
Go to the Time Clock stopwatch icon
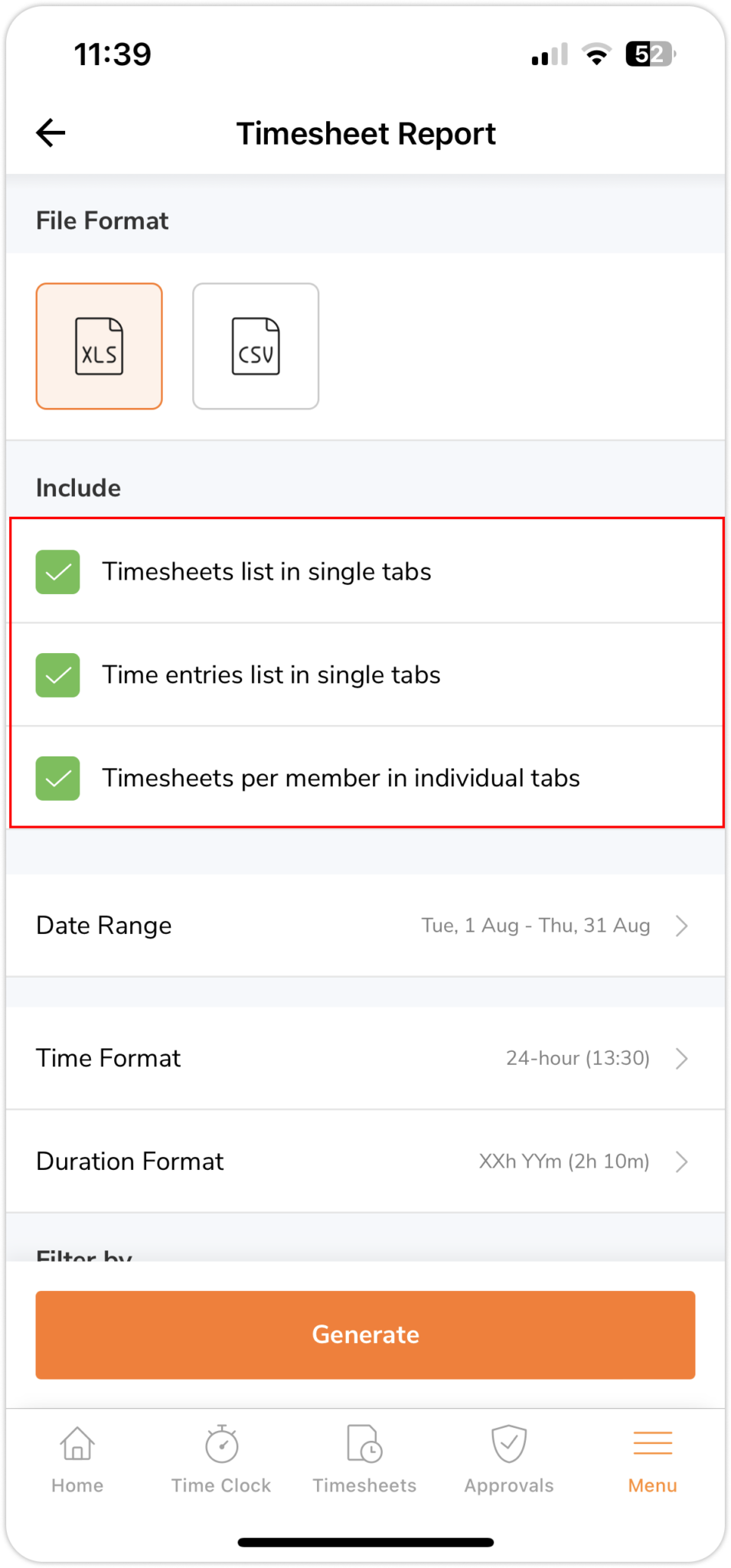click(x=221, y=1445)
